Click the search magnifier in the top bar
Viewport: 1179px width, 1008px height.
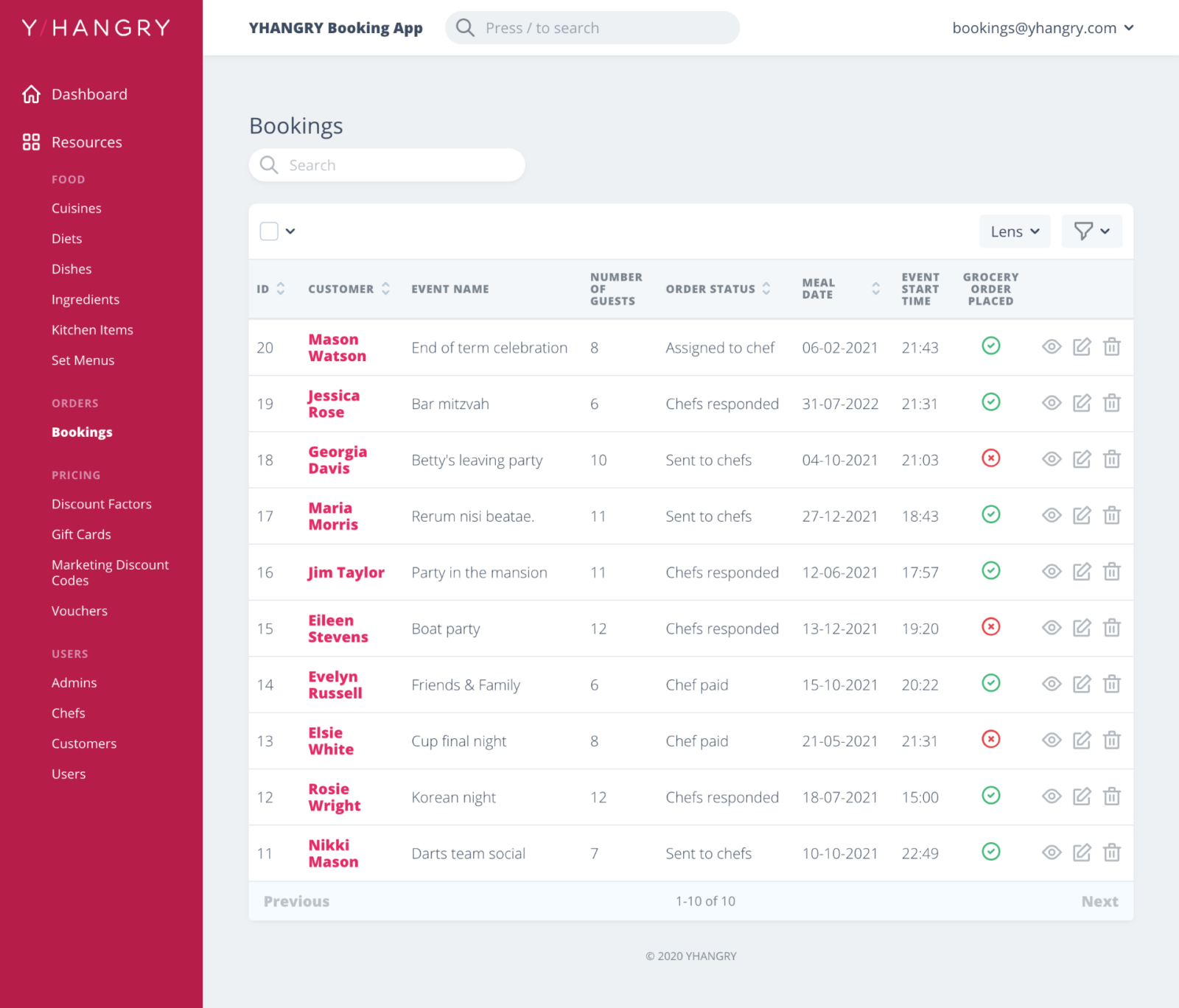pos(465,27)
